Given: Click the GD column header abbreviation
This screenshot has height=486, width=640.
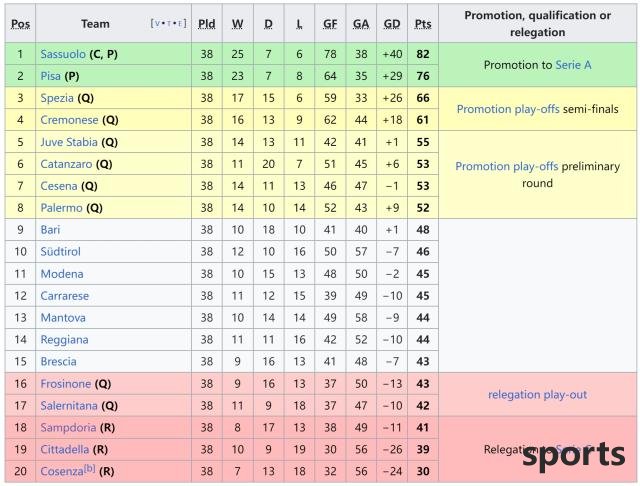Looking at the screenshot, I should [392, 24].
